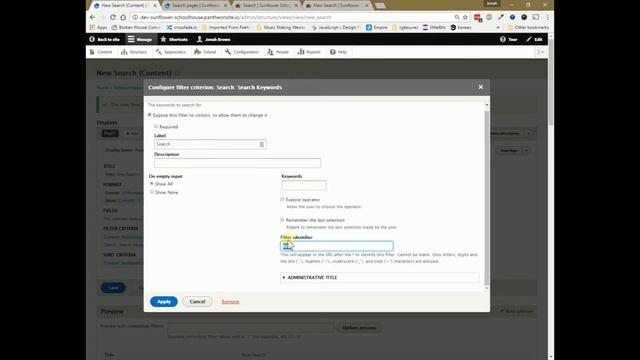Open the Jonah Brown user menu
The width and height of the screenshot is (640, 360).
213,39
